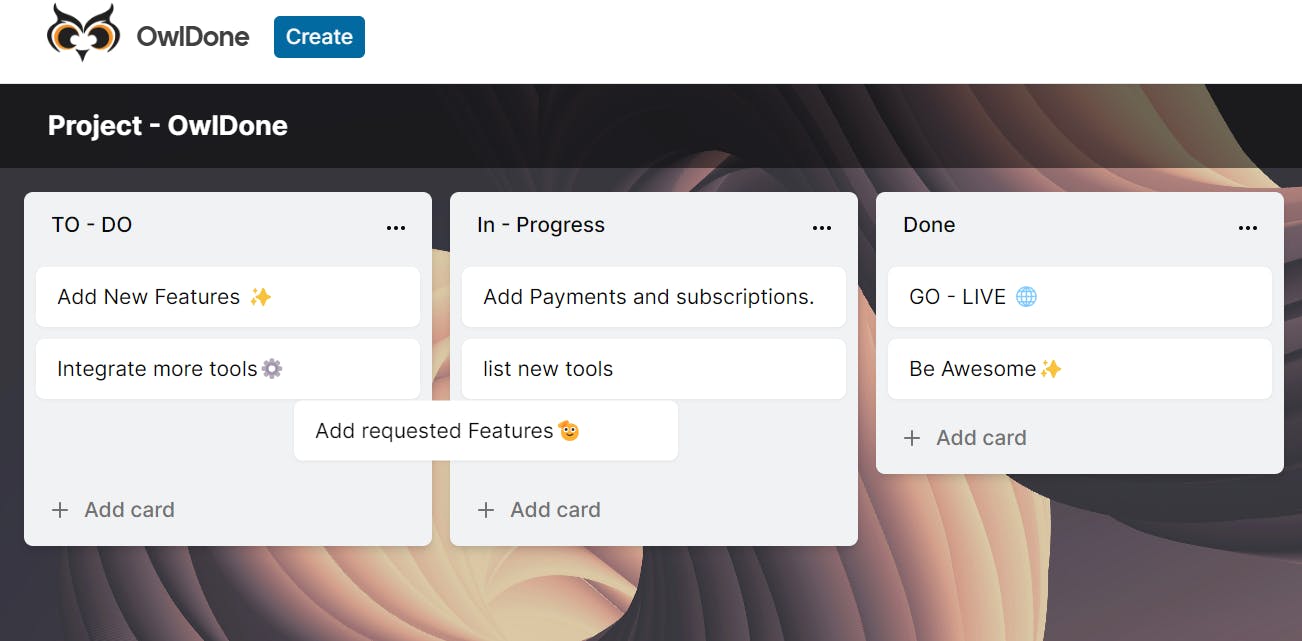Screen dimensions: 1302x641
Task: Click the In - Progress list title
Action: (541, 225)
